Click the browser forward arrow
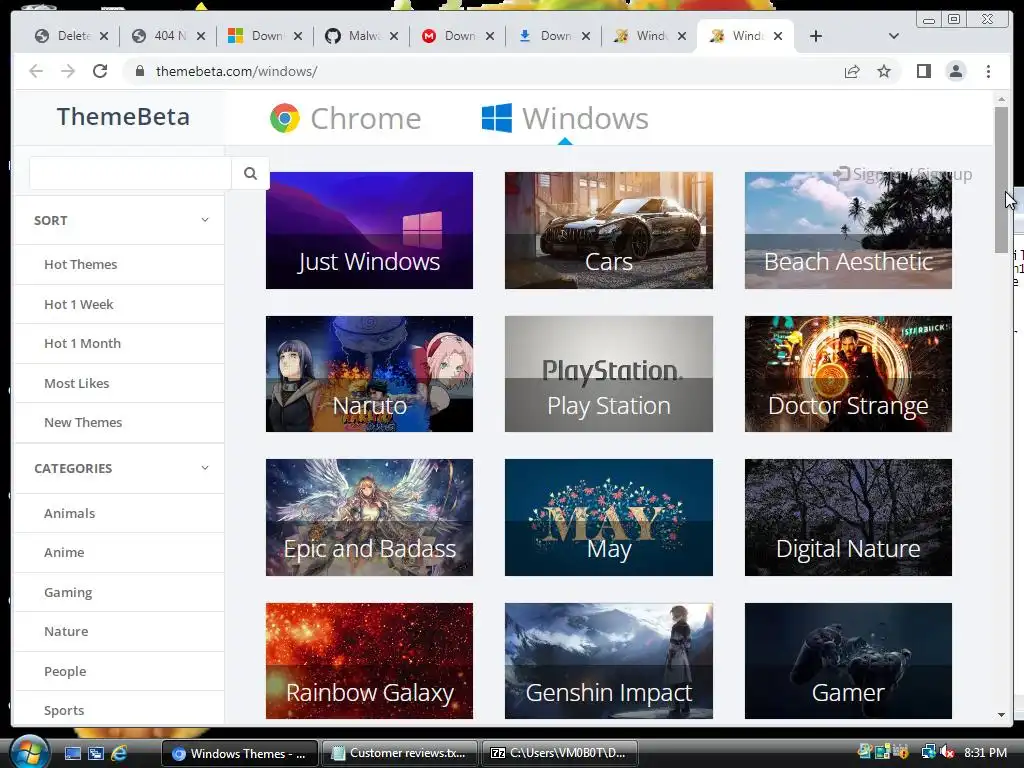The width and height of the screenshot is (1024, 768). (x=68, y=71)
